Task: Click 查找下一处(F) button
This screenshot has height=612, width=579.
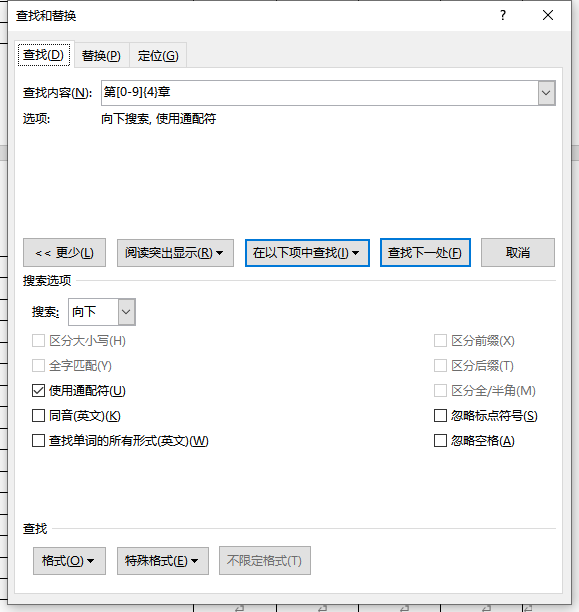Action: point(425,253)
